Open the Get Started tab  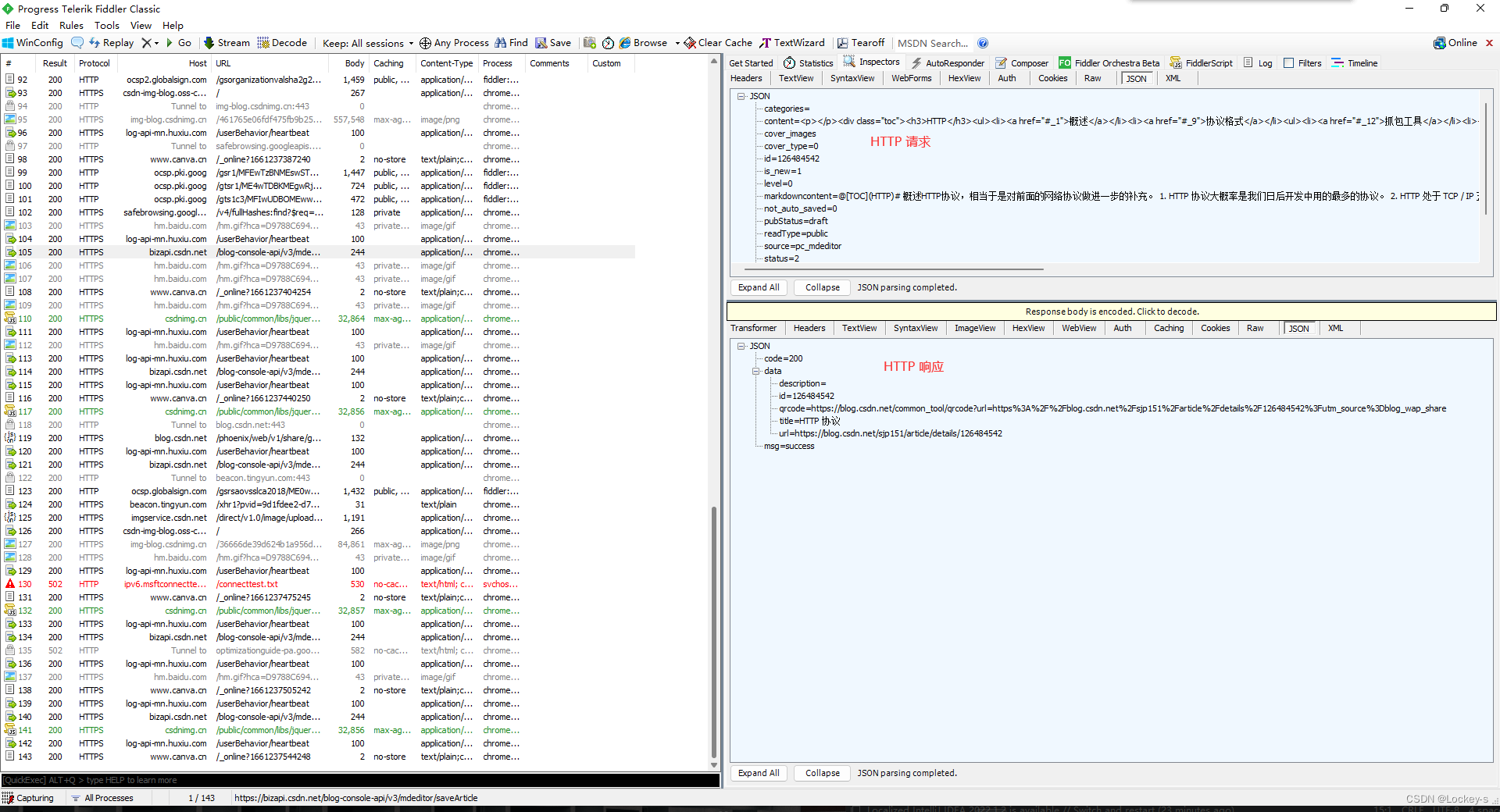click(751, 63)
